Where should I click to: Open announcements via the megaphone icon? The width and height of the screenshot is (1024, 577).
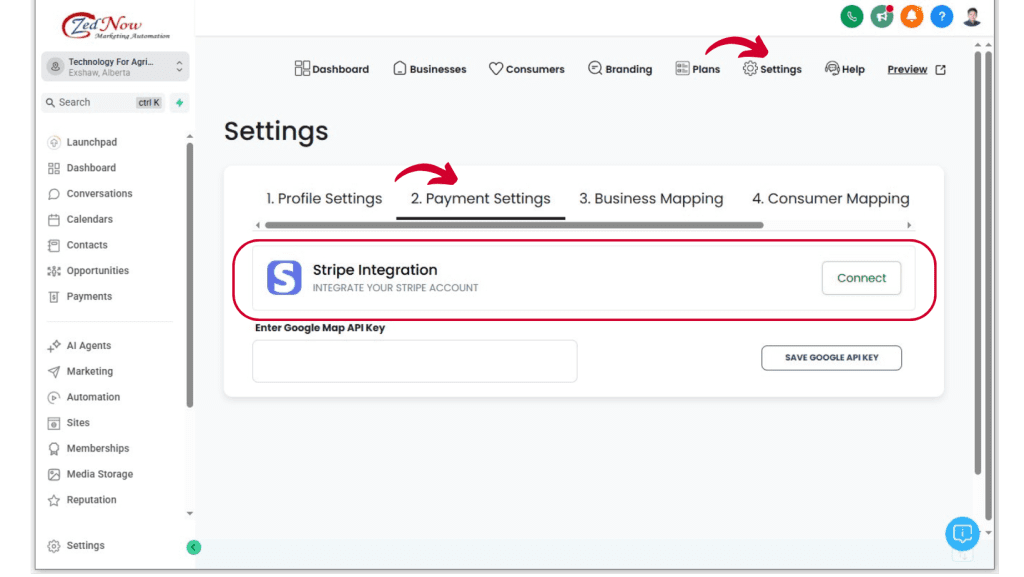[881, 16]
